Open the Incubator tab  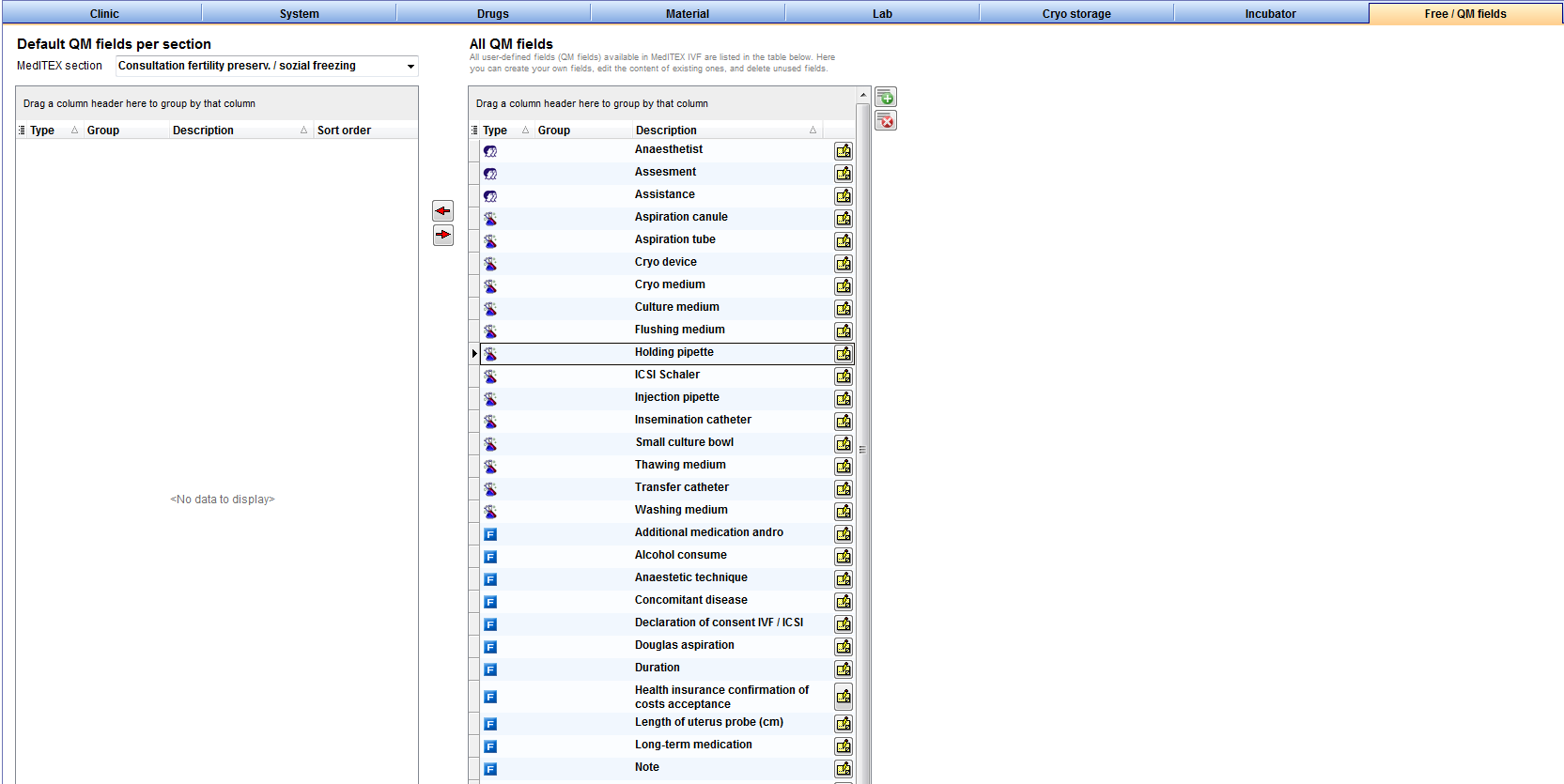[x=1271, y=14]
